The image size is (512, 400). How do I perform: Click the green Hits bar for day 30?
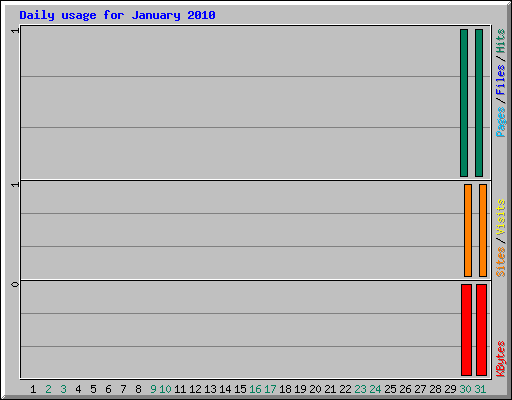pos(464,103)
